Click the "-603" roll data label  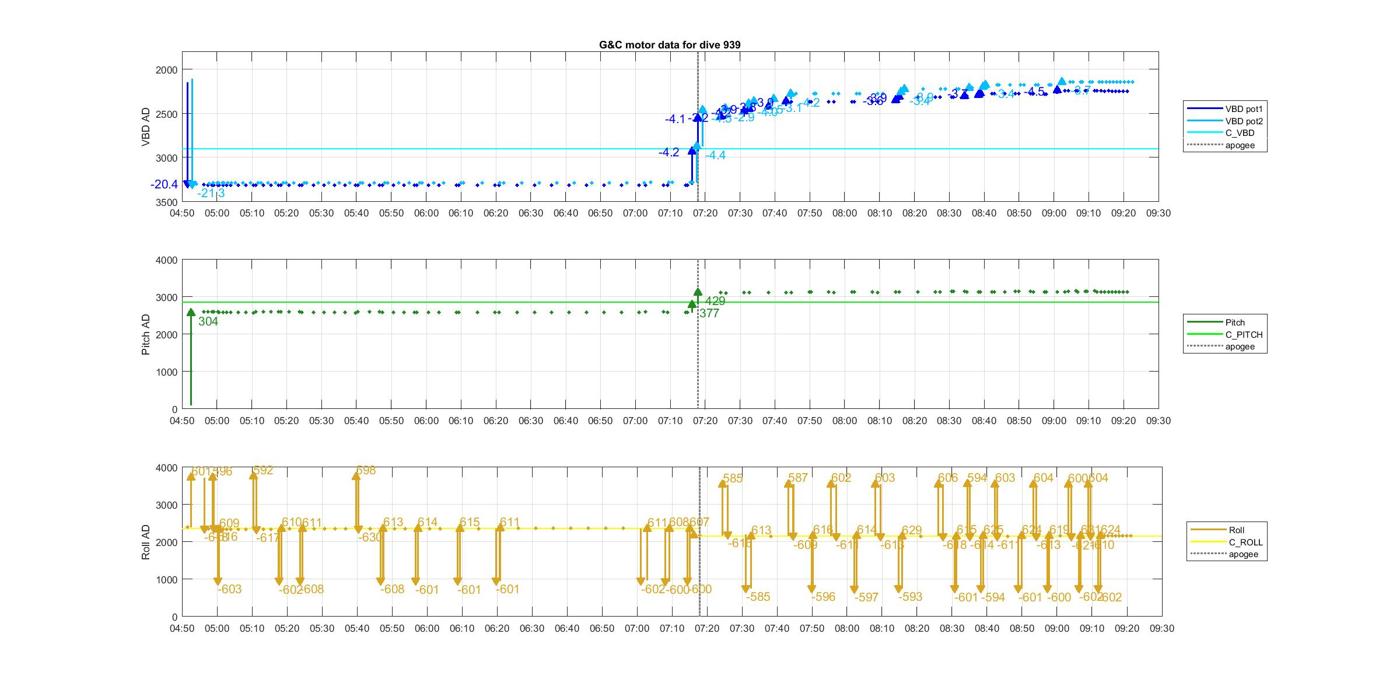point(230,590)
